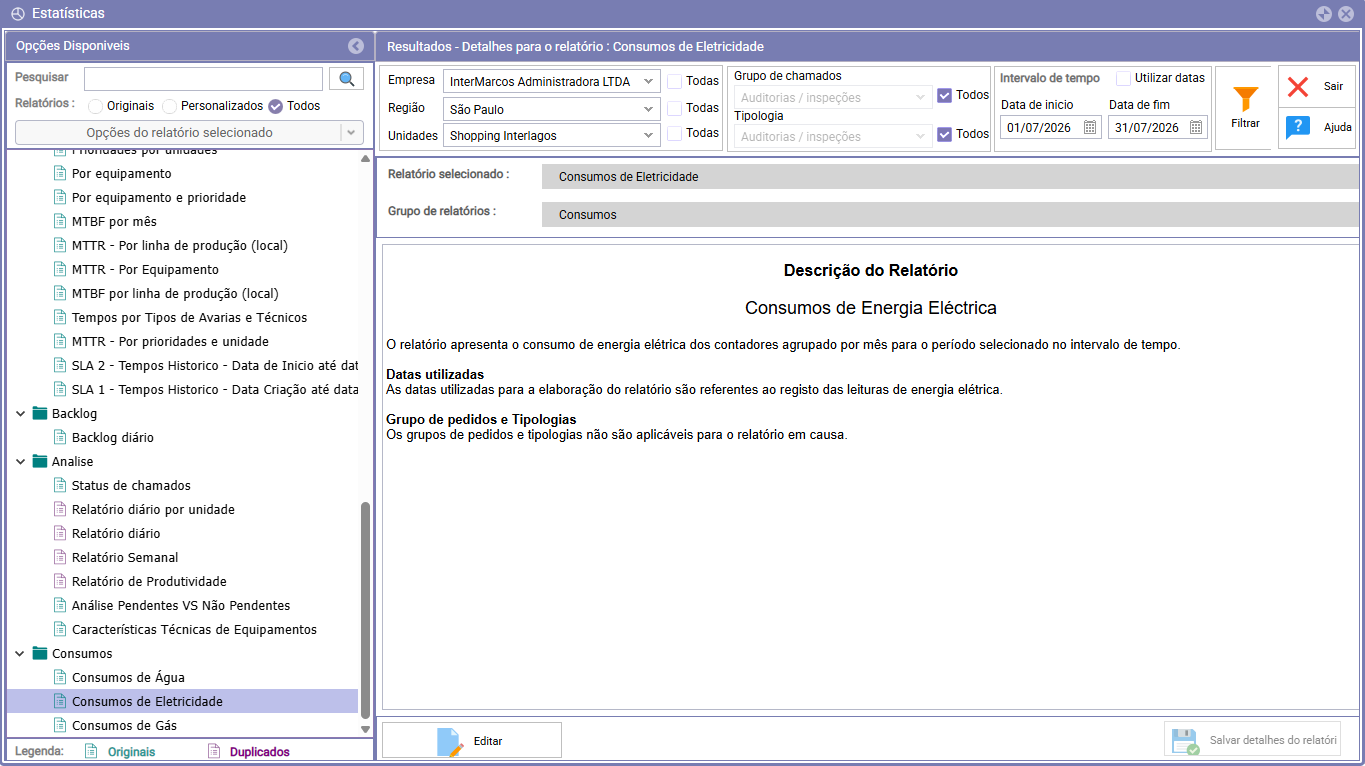Viewport: 1365px width, 766px height.
Task: Click document icon beside Backlog diário
Action: pyautogui.click(x=59, y=437)
